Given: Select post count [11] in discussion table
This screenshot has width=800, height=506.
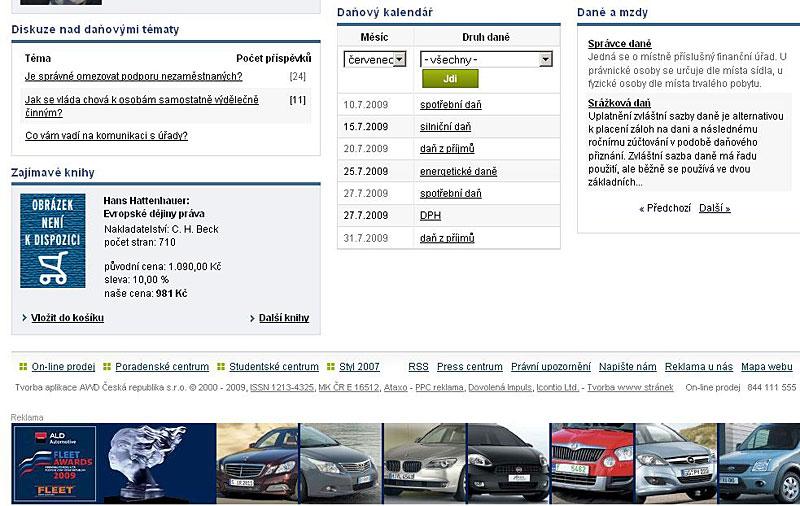Looking at the screenshot, I should tap(297, 100).
